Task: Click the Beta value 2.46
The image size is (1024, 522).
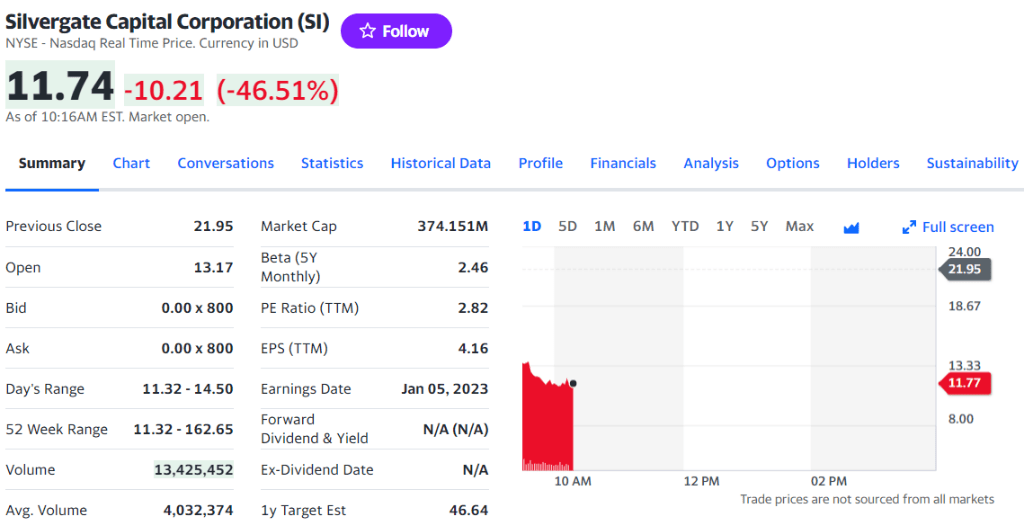Action: (473, 267)
